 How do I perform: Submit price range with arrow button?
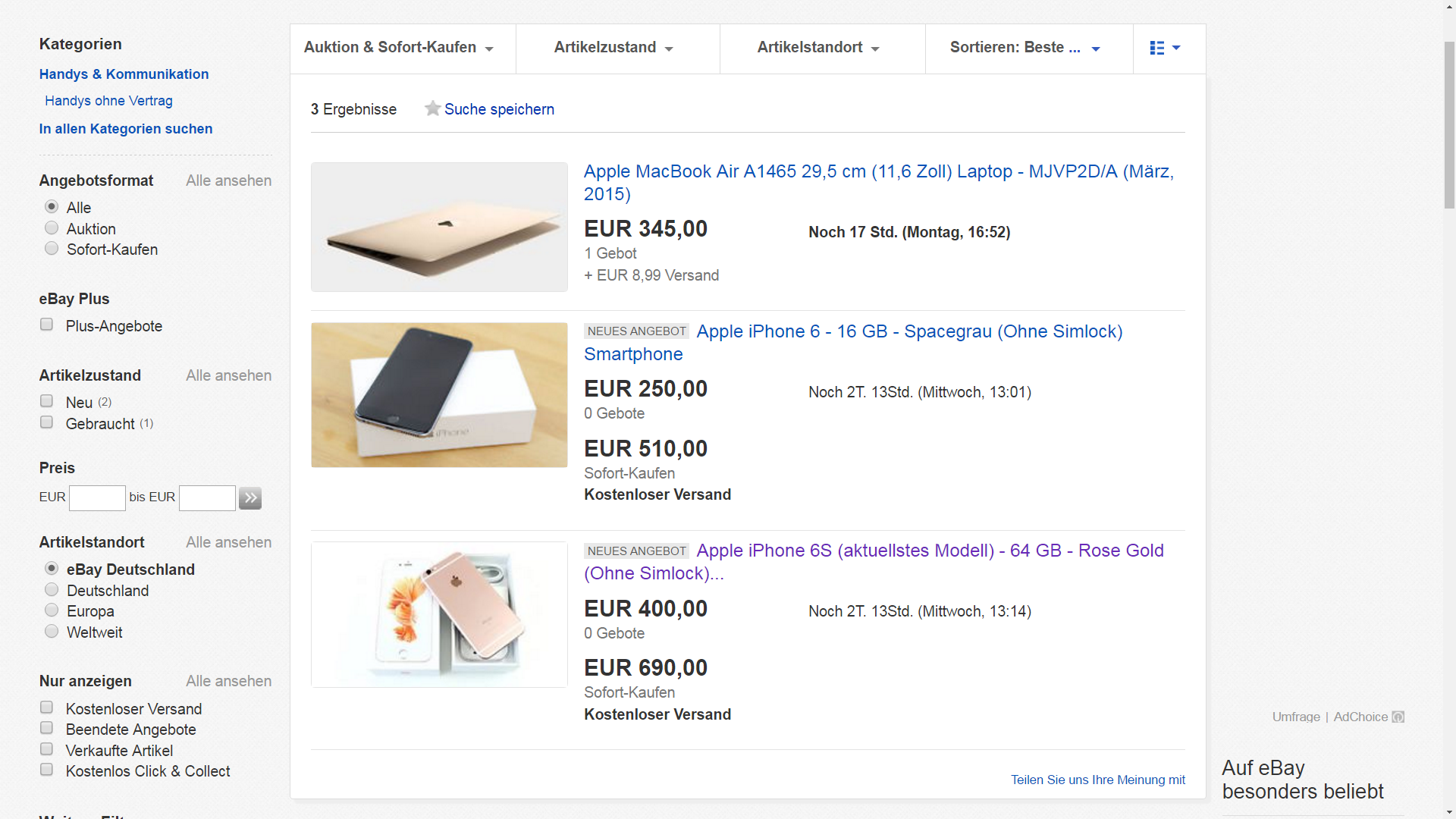click(250, 498)
